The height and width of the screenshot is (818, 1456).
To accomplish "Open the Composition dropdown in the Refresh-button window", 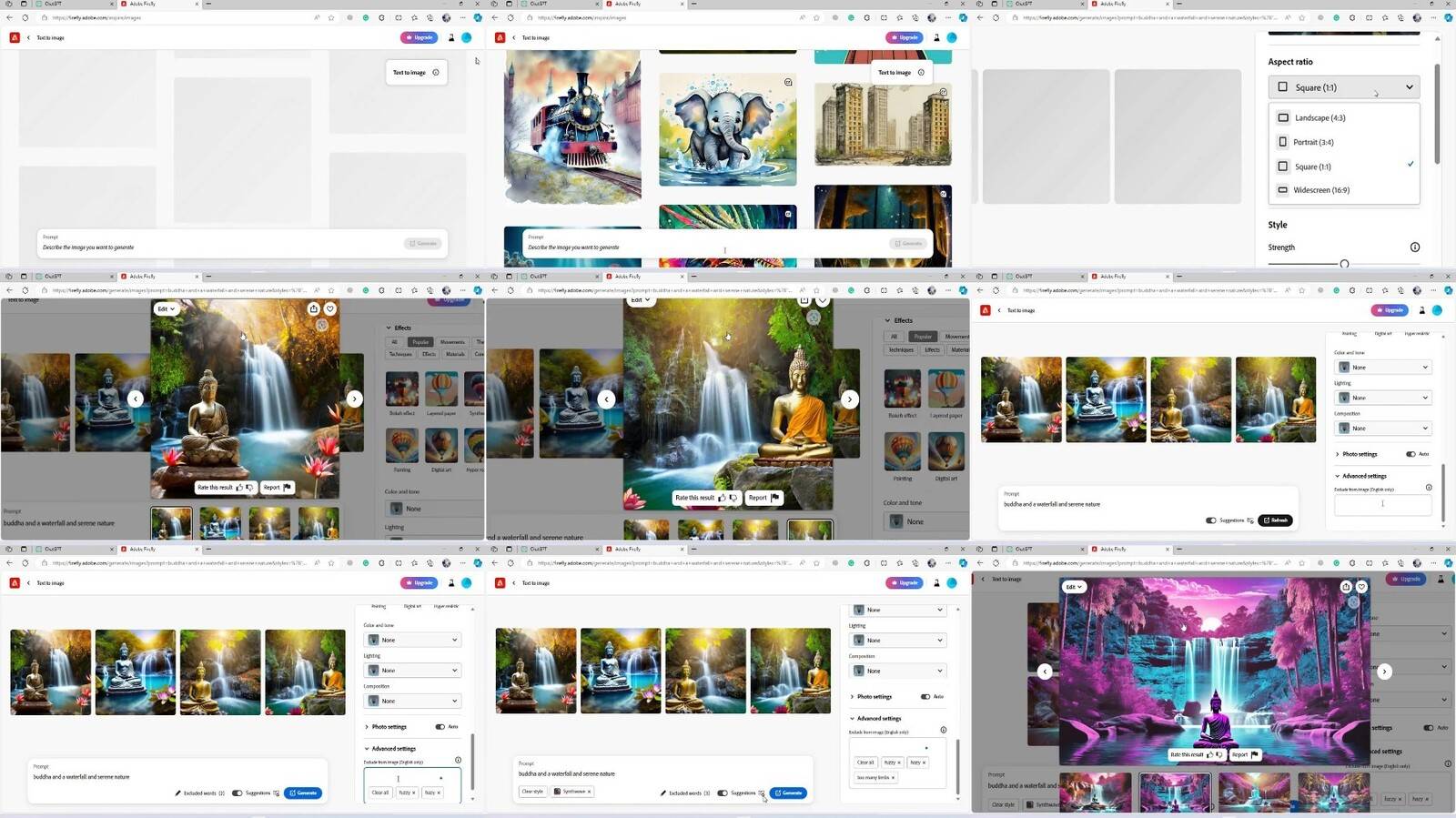I will point(1382,429).
